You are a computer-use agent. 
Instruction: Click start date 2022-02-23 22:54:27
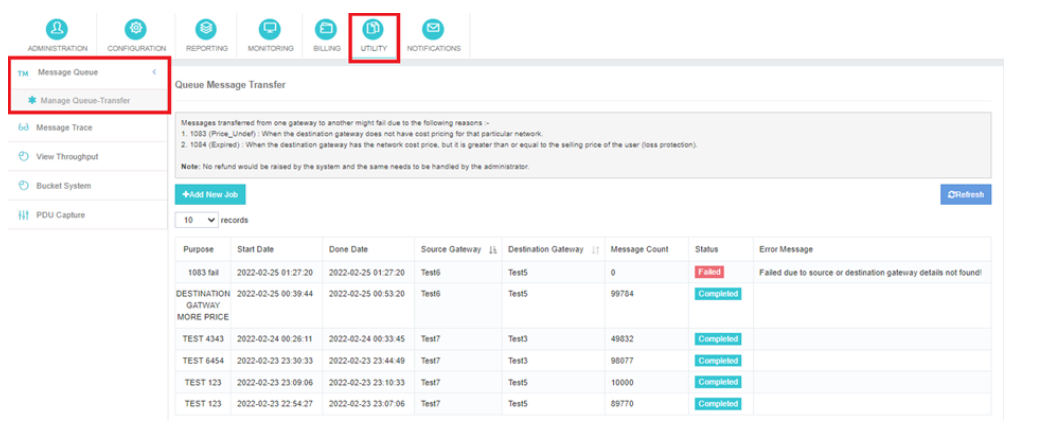(275, 404)
